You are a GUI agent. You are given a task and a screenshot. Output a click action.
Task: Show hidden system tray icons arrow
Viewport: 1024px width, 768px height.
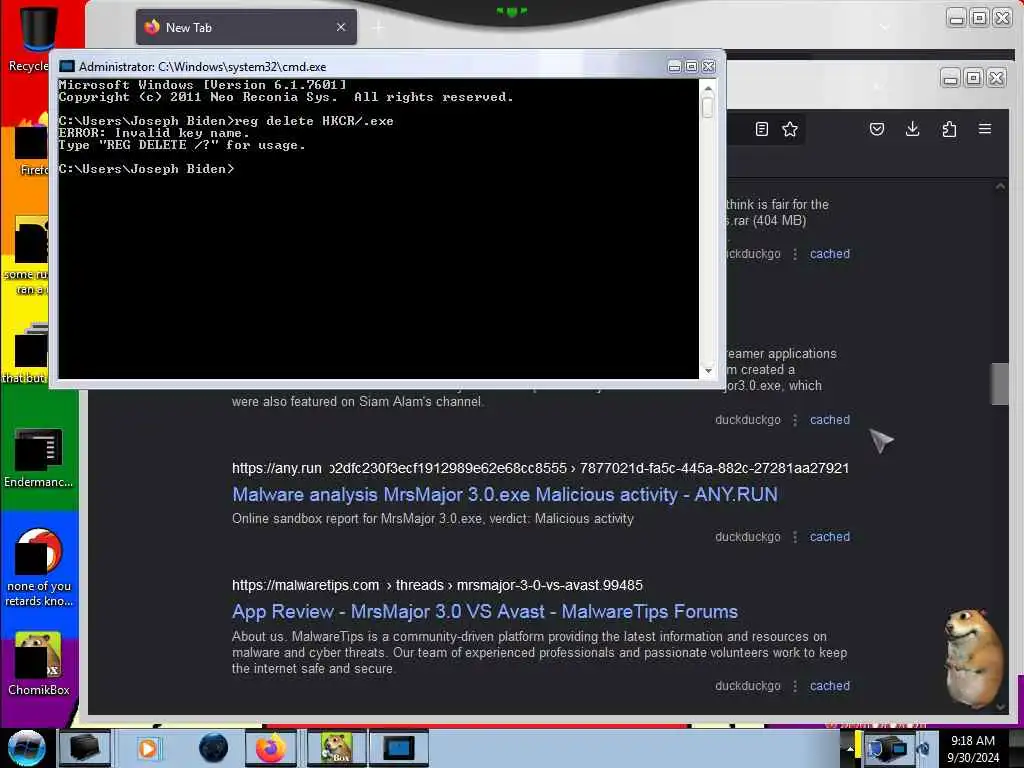click(x=850, y=748)
